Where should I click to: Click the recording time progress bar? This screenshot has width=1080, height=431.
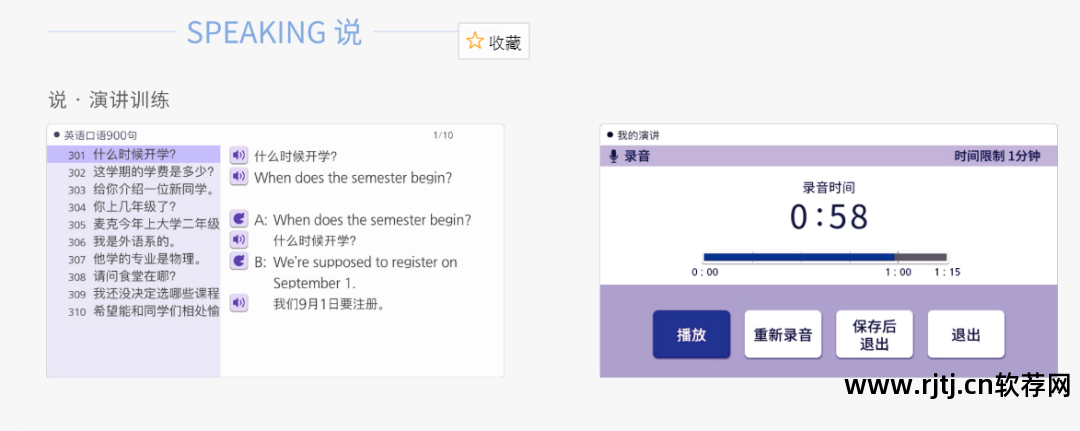tap(824, 258)
